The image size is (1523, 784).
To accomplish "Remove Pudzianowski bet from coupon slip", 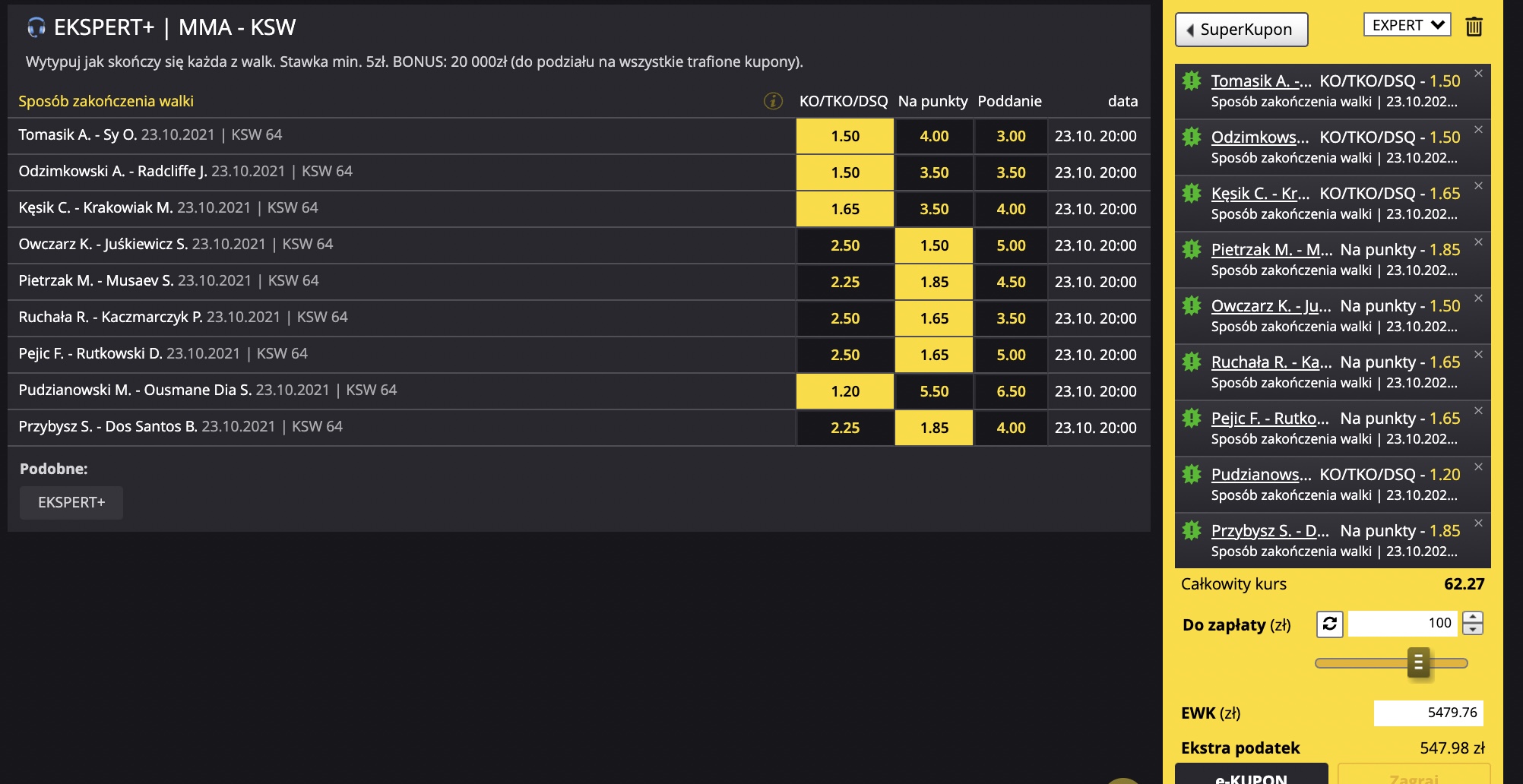I will coord(1478,467).
